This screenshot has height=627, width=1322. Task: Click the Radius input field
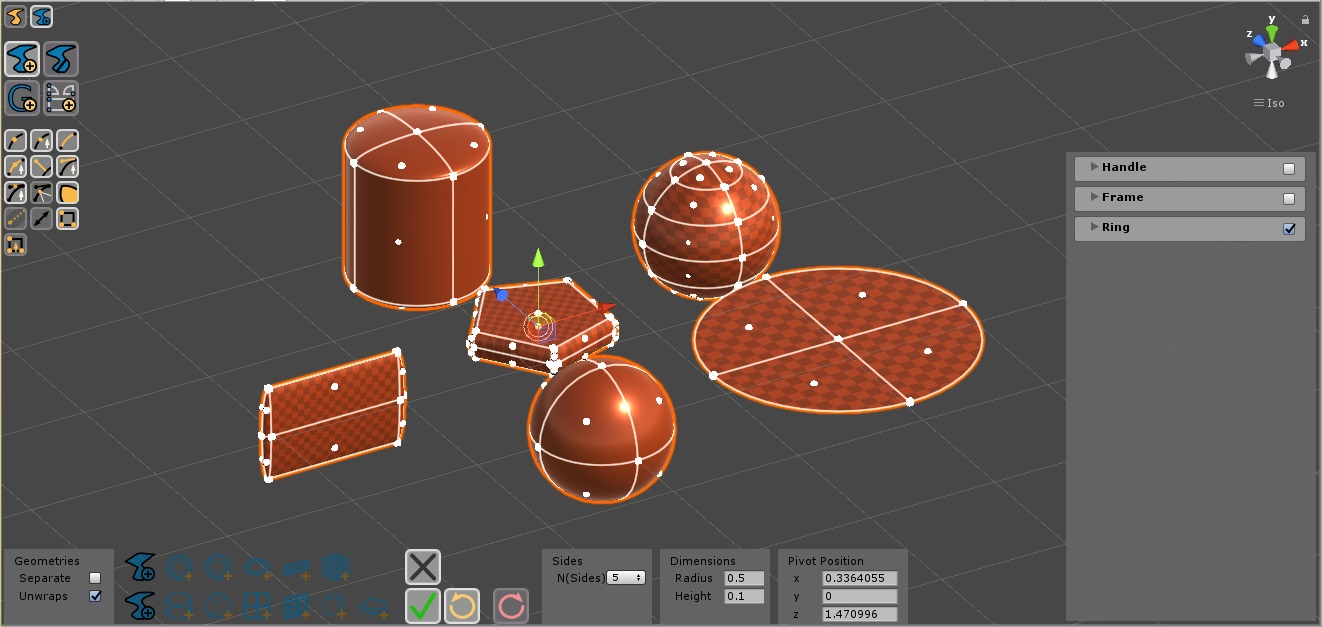(744, 578)
